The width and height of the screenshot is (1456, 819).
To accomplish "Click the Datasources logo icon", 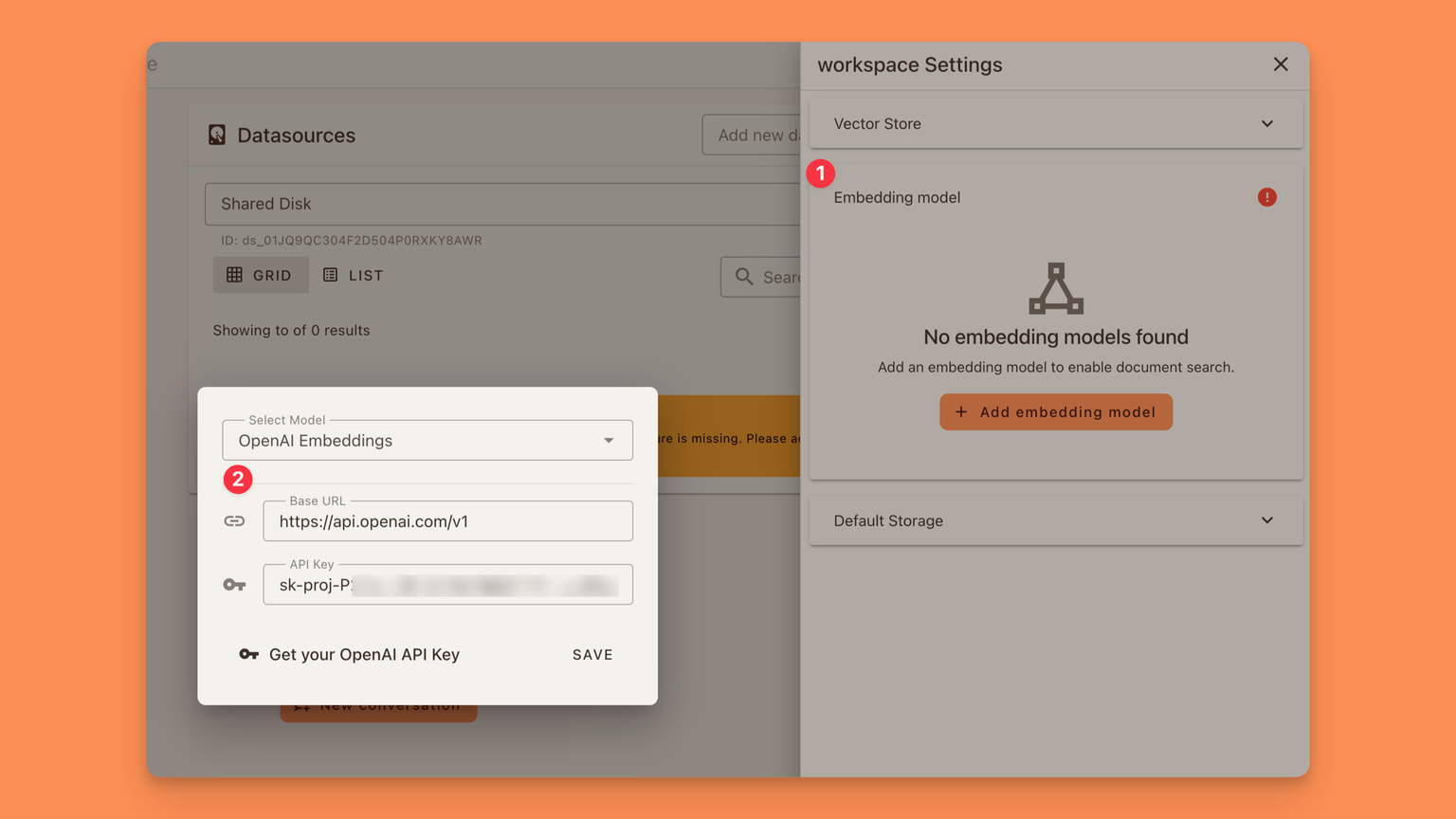I will 217,135.
